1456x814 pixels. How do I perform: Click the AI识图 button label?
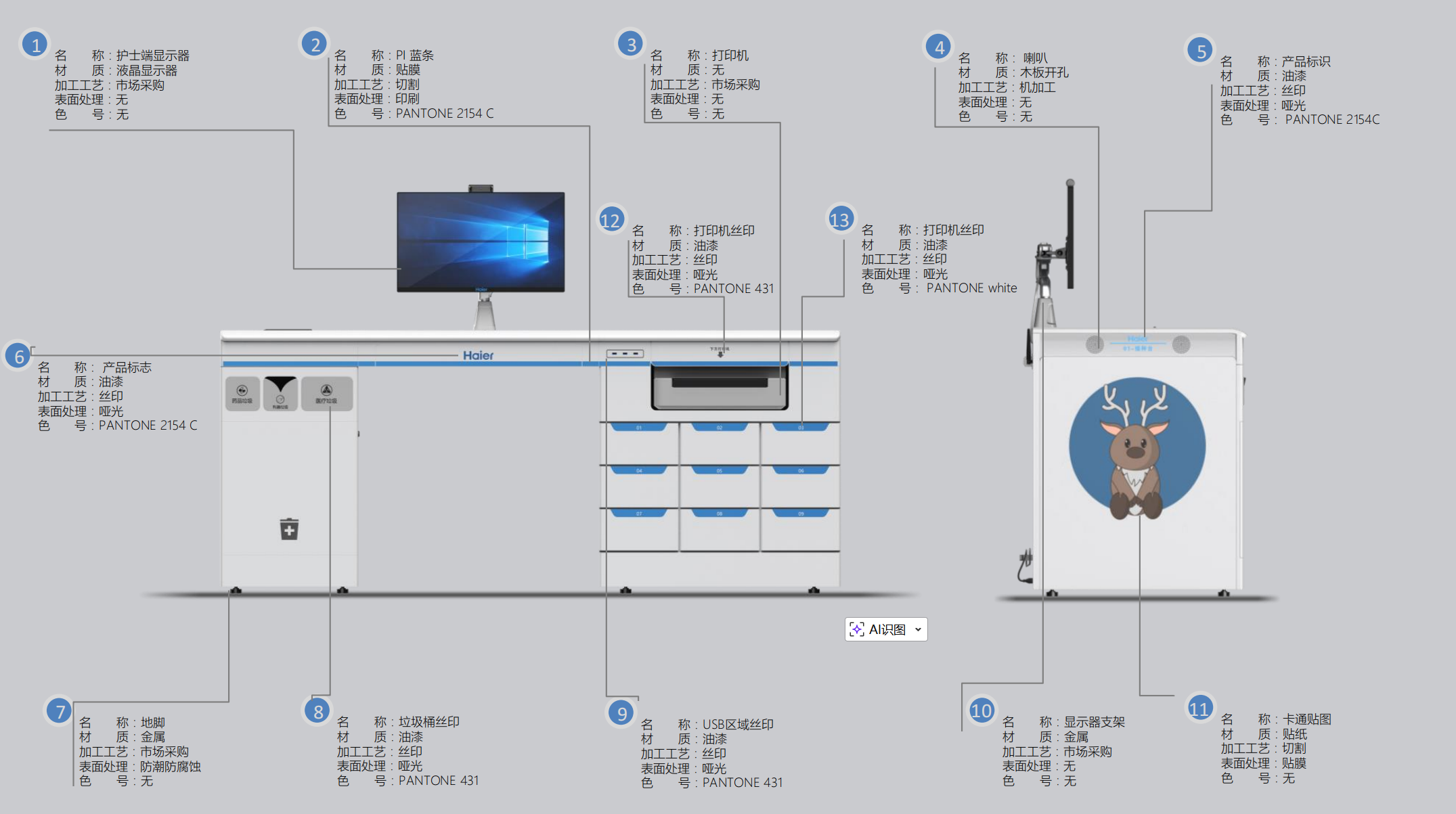click(x=887, y=629)
